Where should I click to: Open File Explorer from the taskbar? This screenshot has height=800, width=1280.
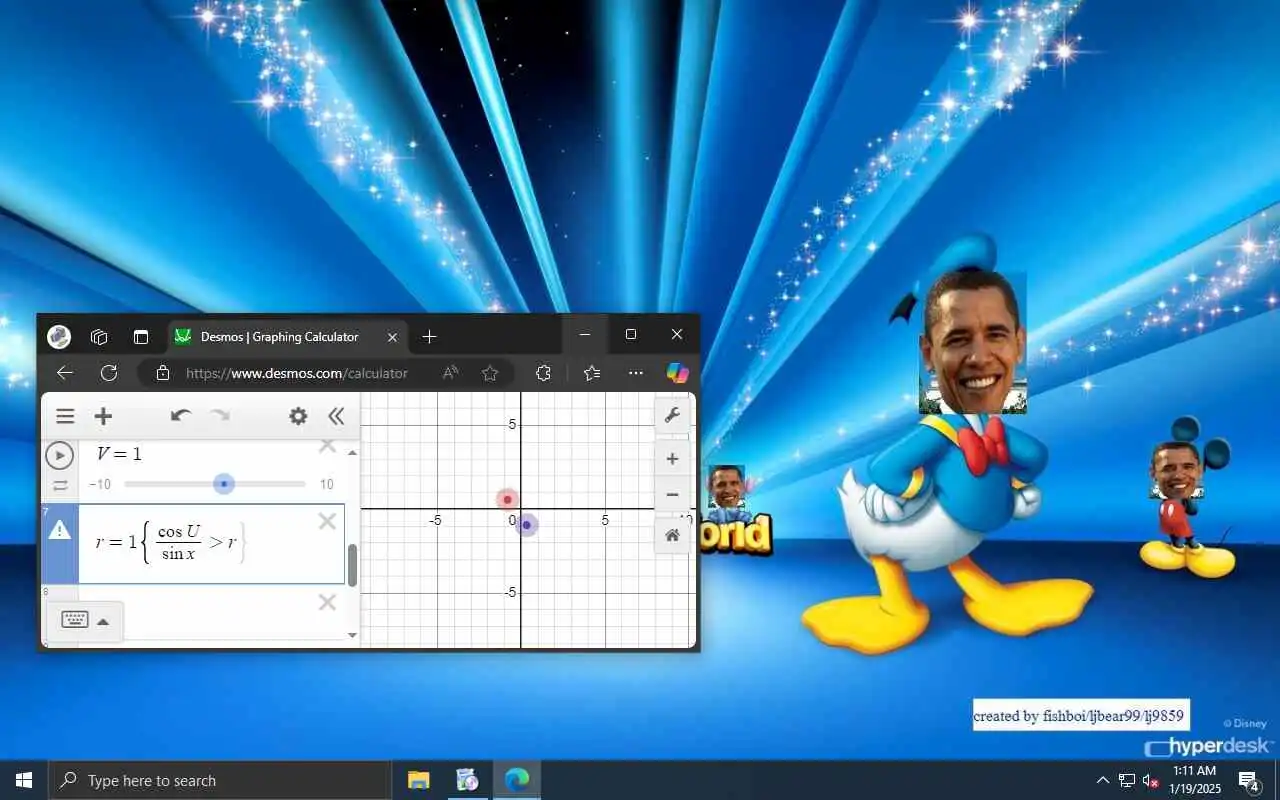pos(418,780)
